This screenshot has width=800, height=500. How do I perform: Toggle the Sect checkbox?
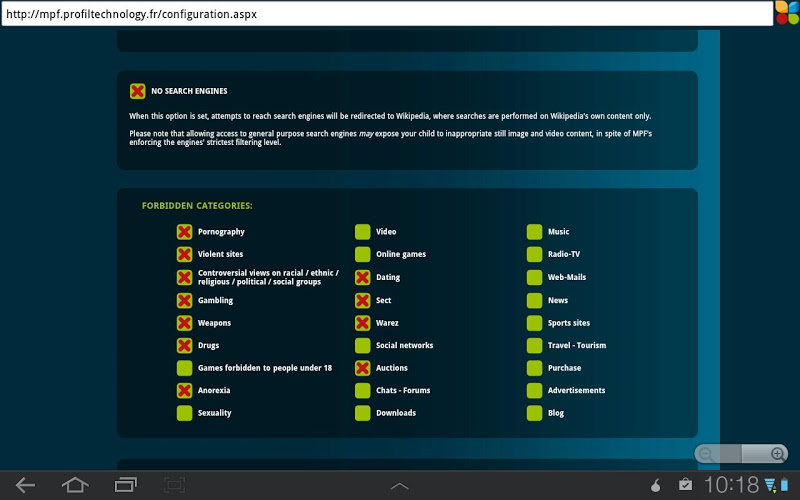click(362, 301)
